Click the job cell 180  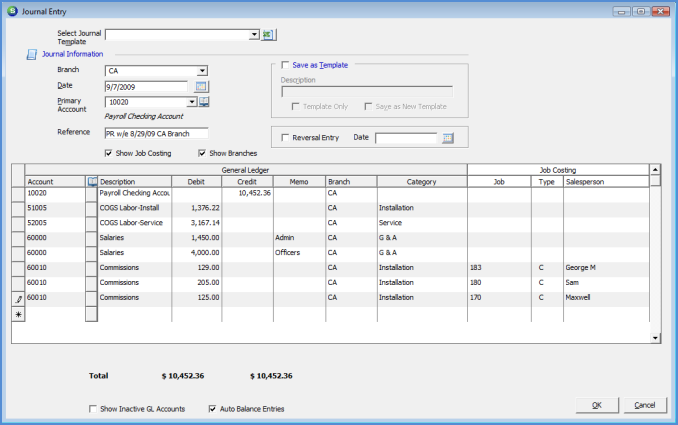tap(499, 282)
